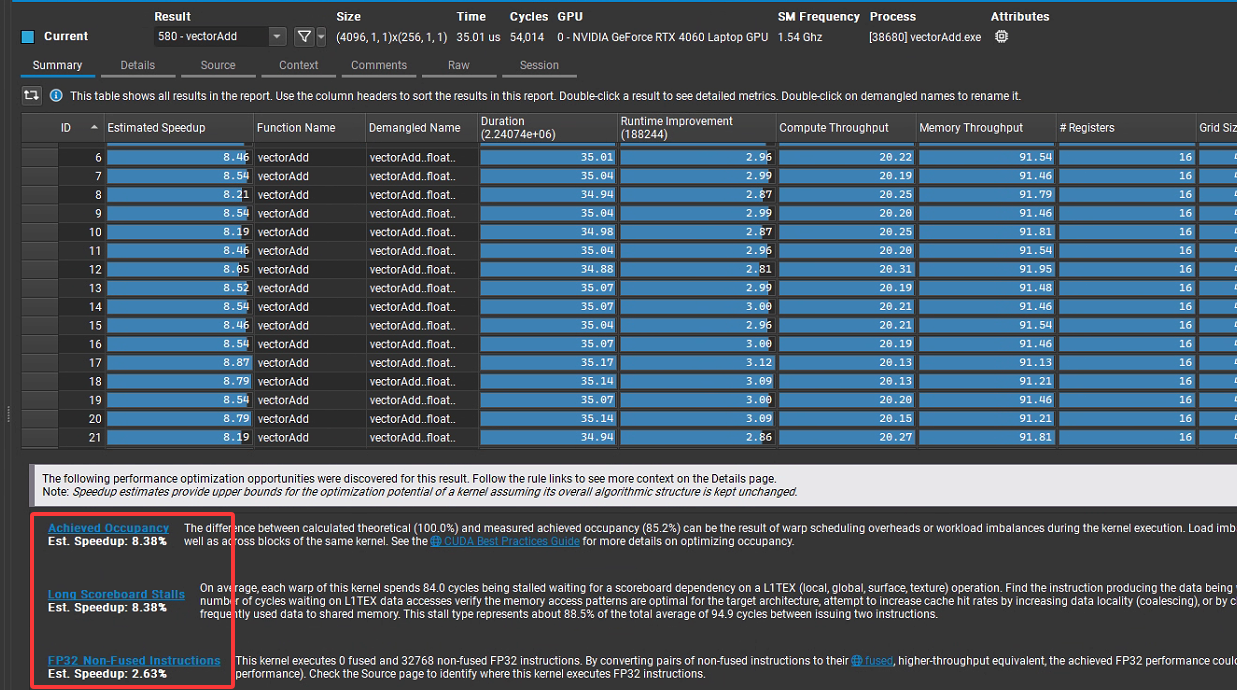Sort by Estimated Speedup column header
The width and height of the screenshot is (1237, 690).
156,128
